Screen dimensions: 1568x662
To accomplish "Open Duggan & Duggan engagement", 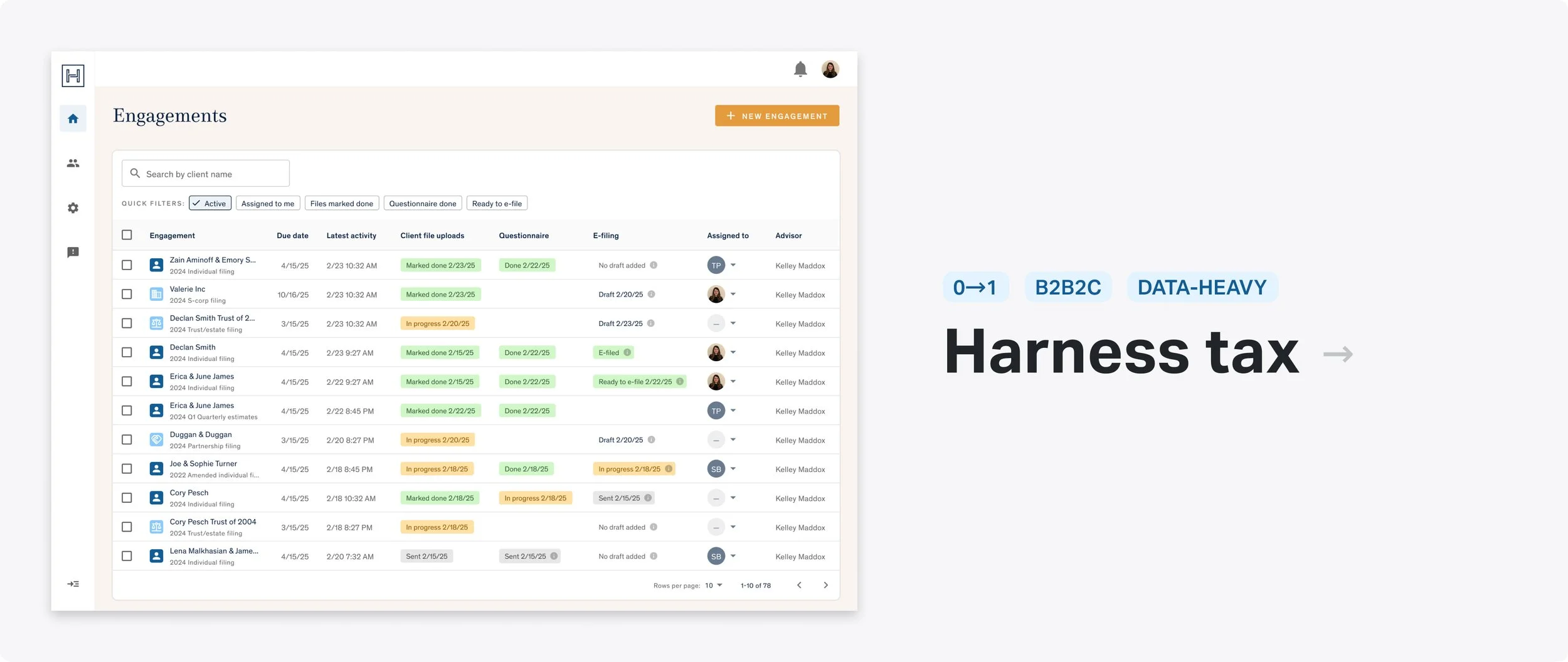I will pyautogui.click(x=201, y=434).
